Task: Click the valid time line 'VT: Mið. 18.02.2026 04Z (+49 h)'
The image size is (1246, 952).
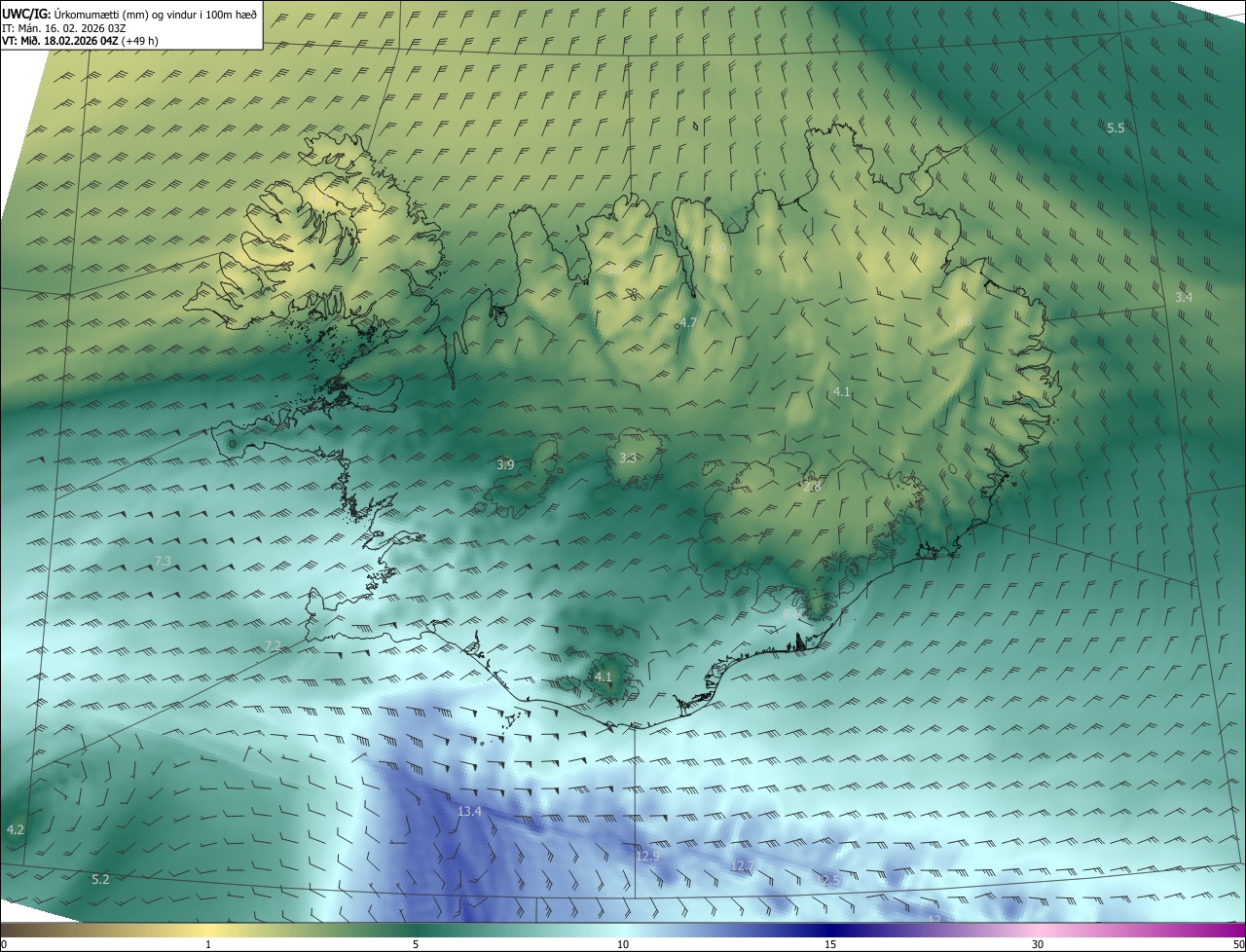Action: click(x=80, y=41)
